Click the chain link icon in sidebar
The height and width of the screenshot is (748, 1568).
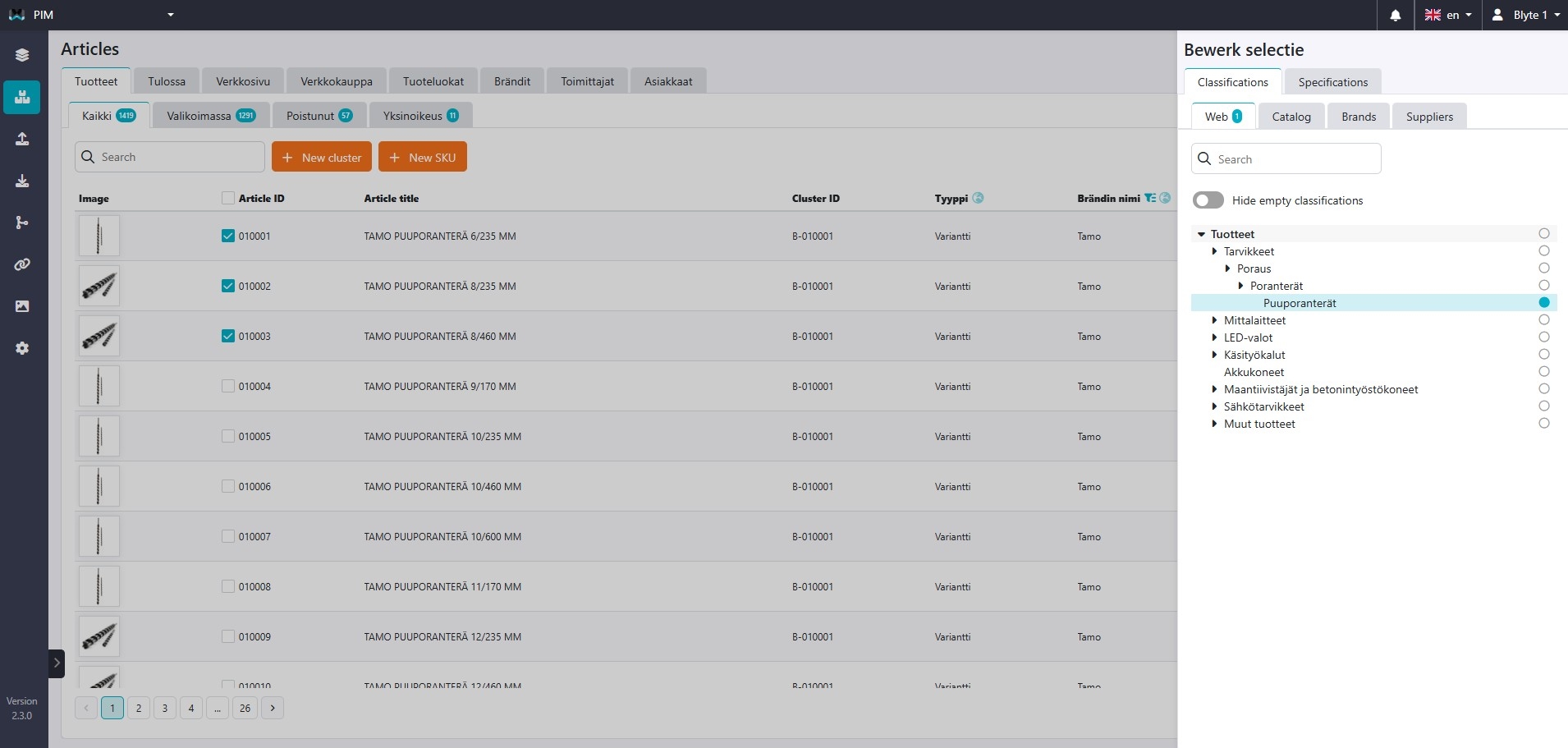22,264
